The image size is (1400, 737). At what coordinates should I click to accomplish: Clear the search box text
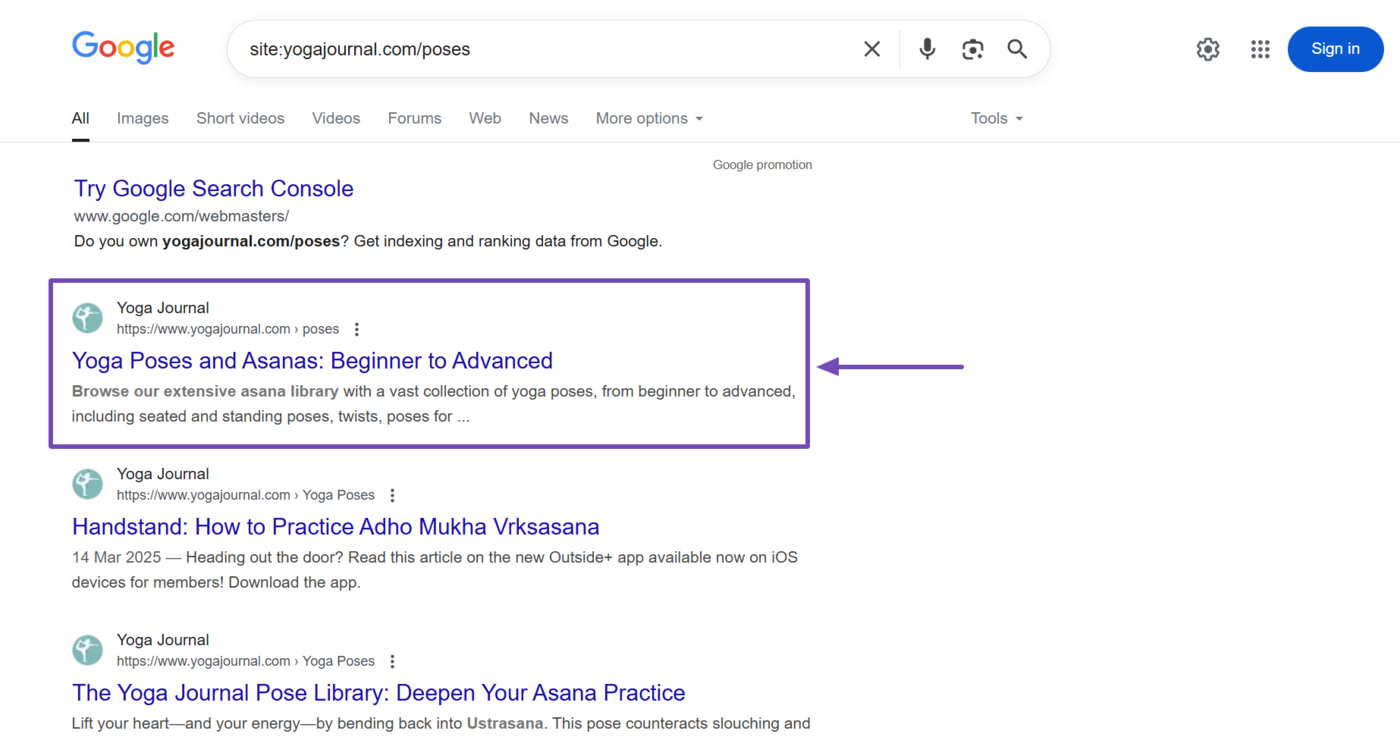click(871, 49)
